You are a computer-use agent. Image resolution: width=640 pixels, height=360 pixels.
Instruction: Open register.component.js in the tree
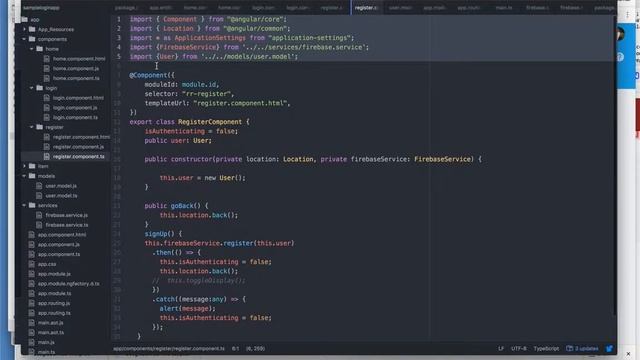(x=78, y=147)
